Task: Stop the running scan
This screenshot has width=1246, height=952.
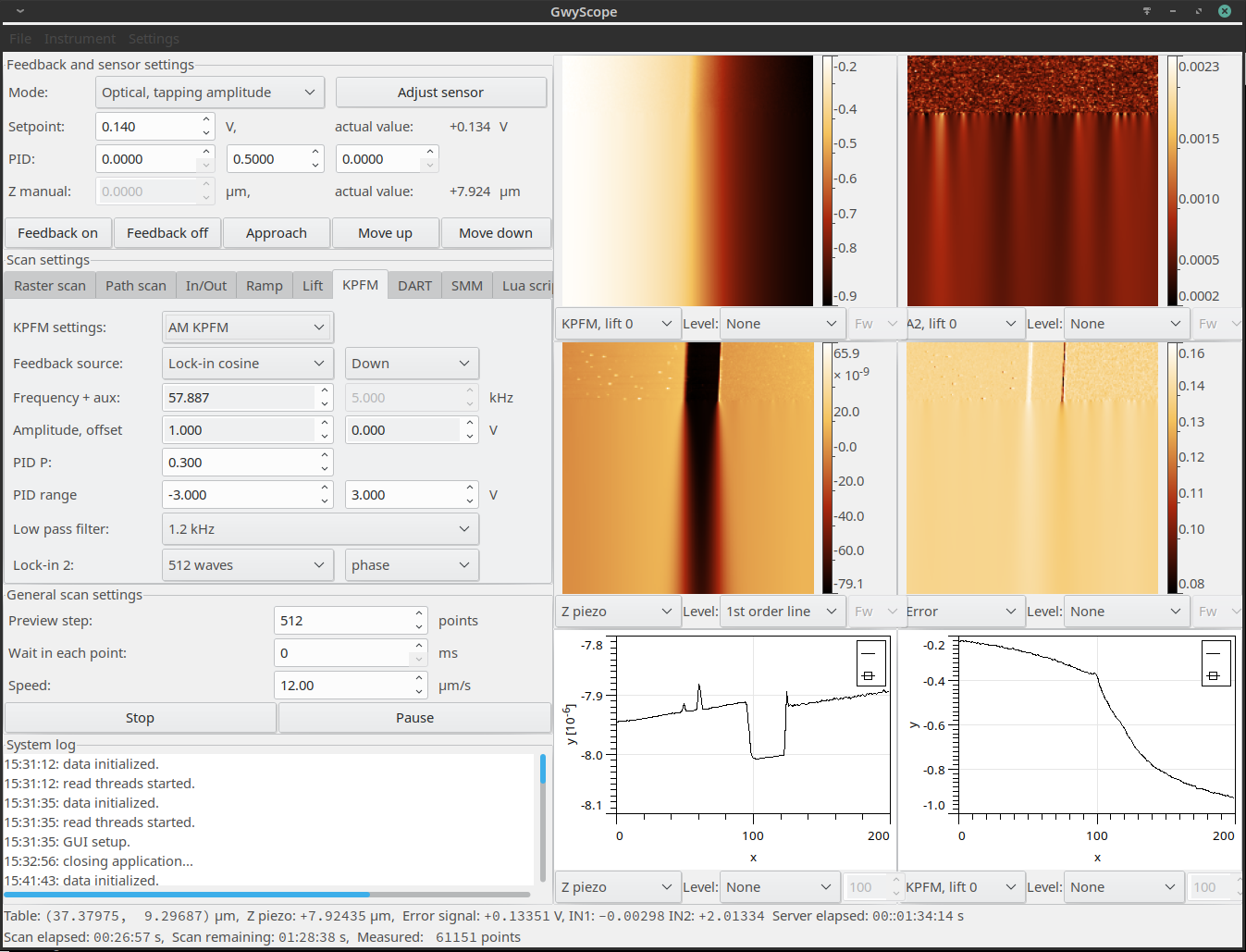Action: (x=141, y=718)
